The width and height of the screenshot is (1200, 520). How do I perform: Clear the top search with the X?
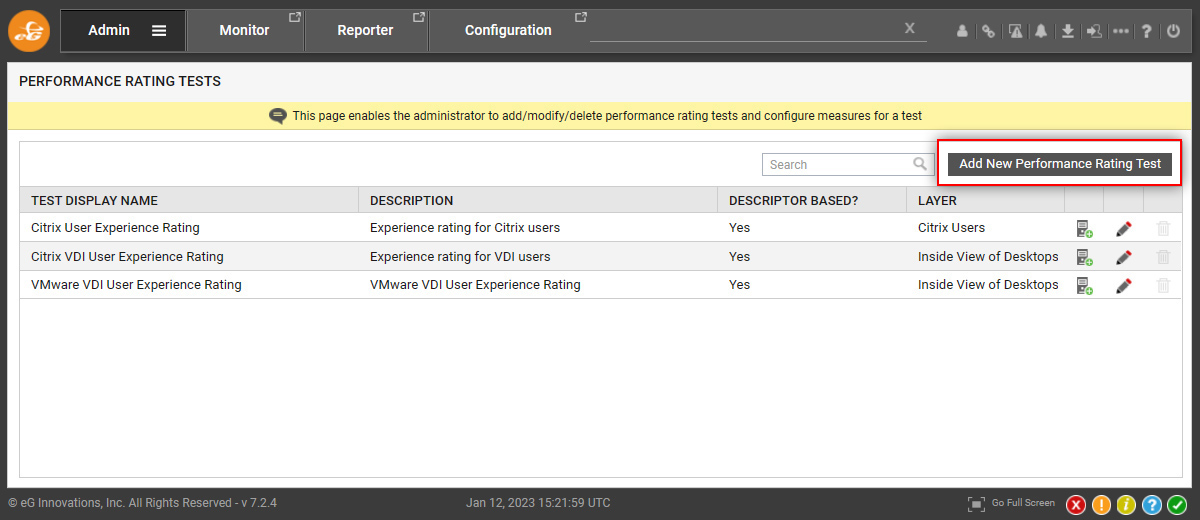click(910, 28)
